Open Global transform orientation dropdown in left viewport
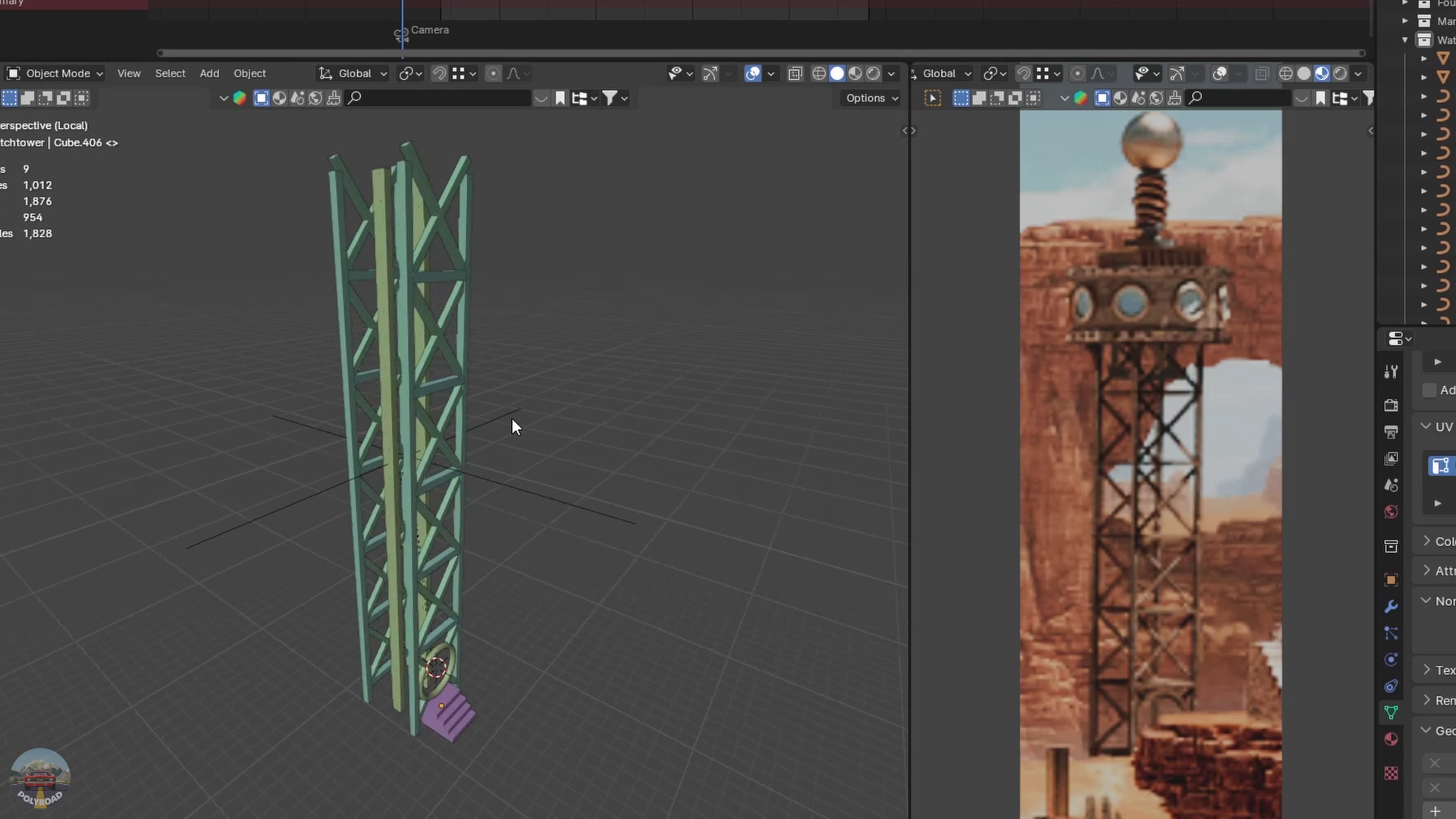The width and height of the screenshot is (1456, 819). [x=353, y=74]
